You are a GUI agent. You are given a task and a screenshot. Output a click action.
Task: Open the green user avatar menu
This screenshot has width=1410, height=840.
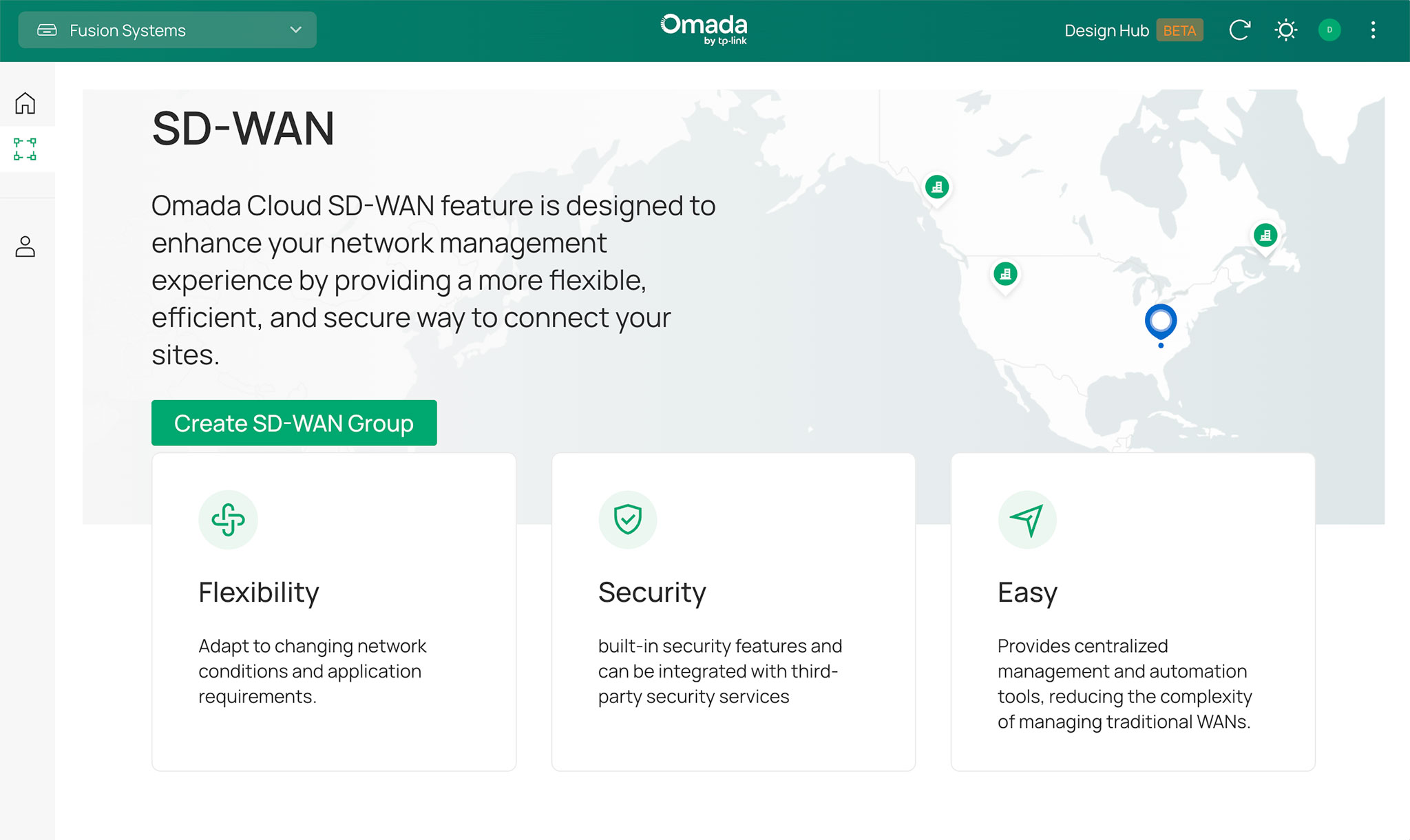point(1329,30)
